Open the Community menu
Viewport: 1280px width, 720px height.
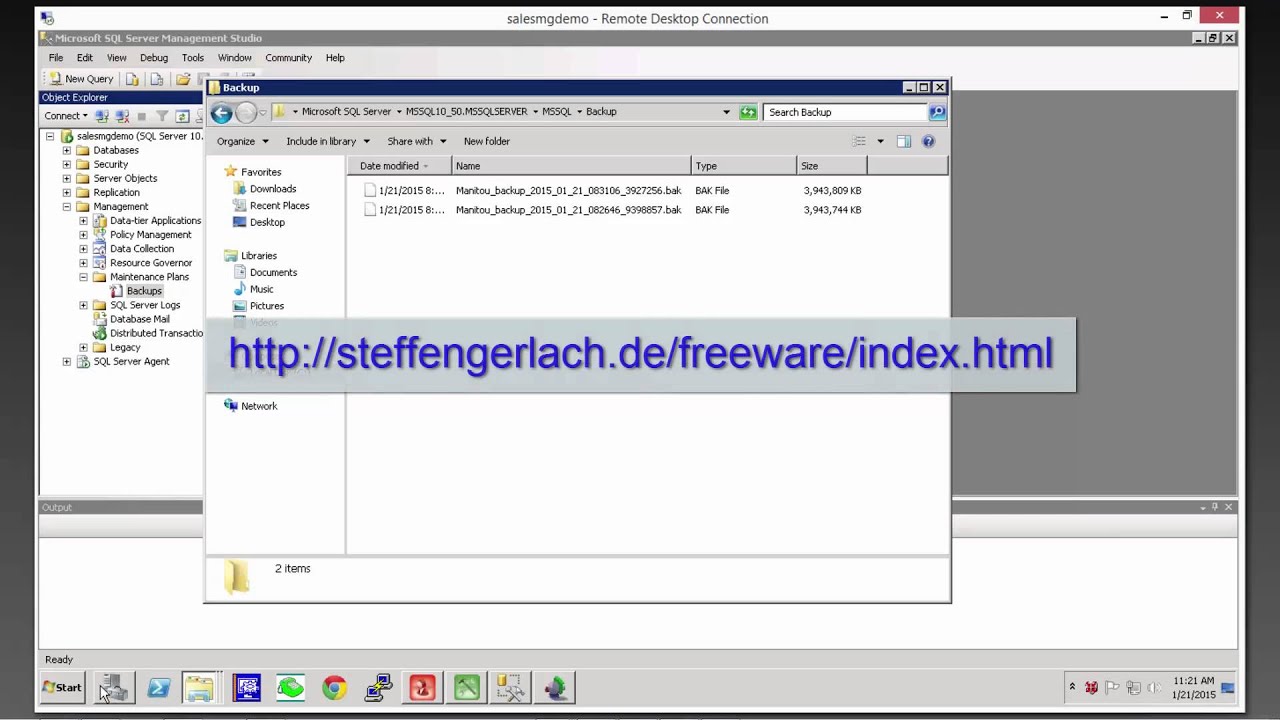pos(289,58)
